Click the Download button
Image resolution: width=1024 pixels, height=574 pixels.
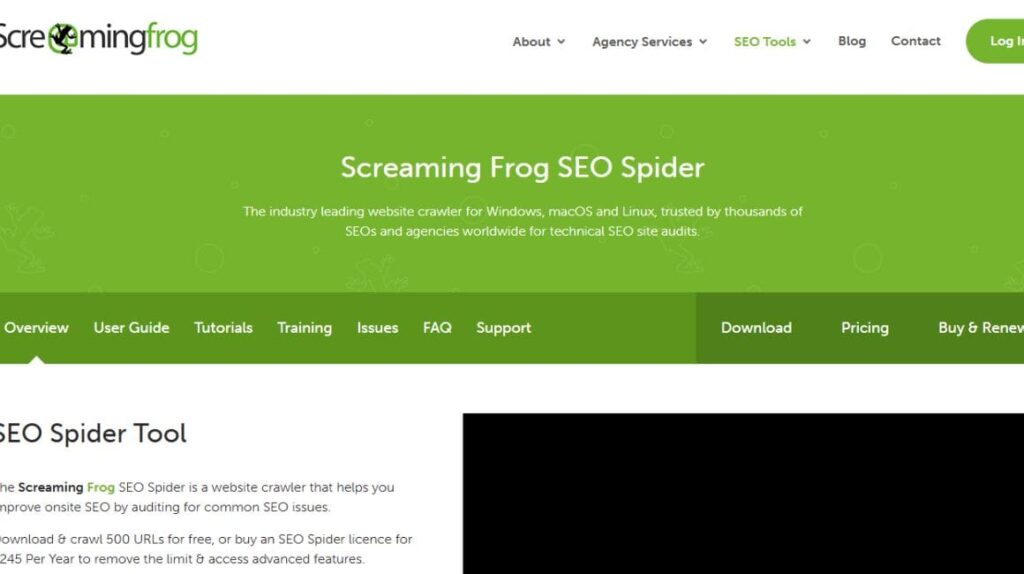point(756,328)
